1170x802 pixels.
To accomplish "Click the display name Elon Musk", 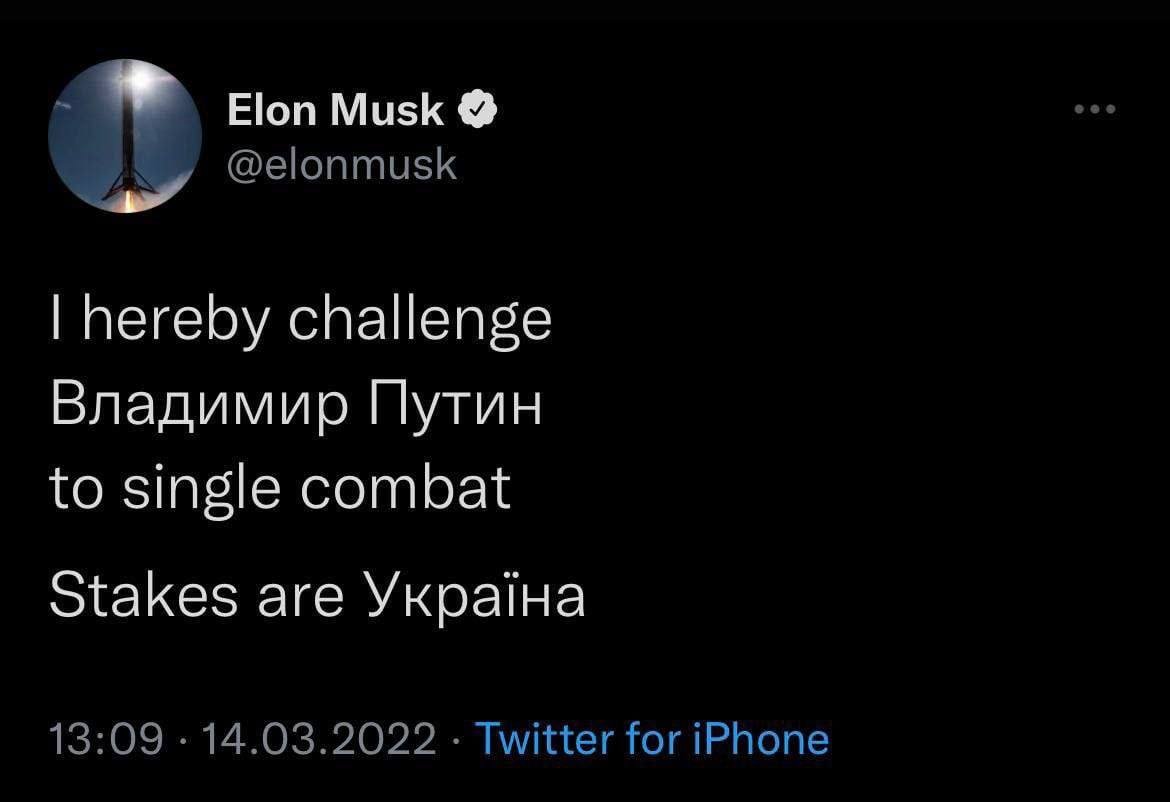I will pyautogui.click(x=336, y=110).
